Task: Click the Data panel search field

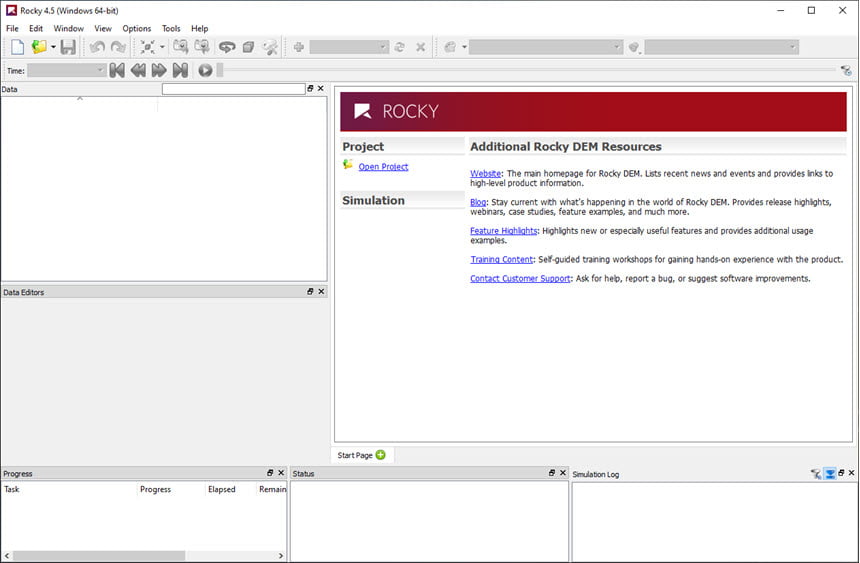Action: 234,89
